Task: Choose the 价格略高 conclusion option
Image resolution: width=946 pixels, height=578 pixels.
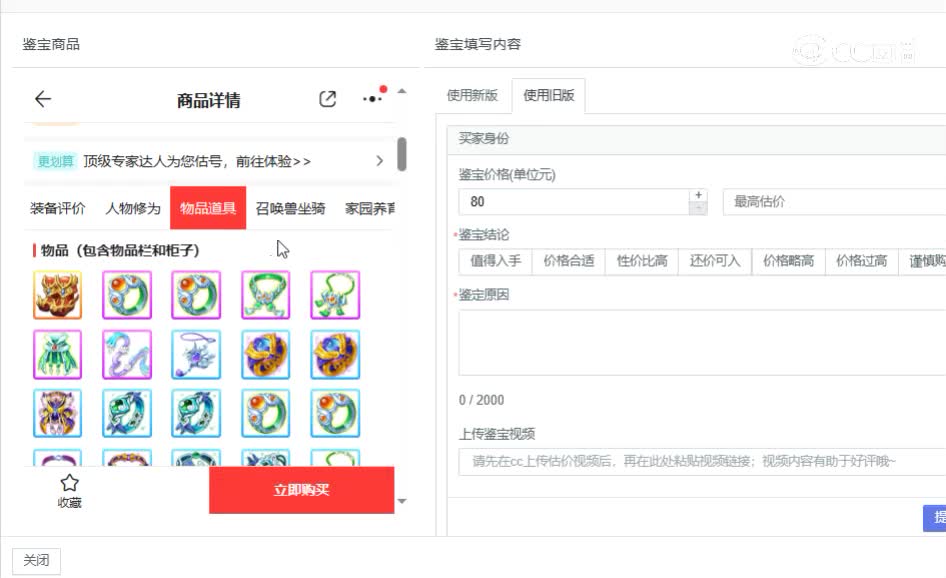Action: [788, 261]
